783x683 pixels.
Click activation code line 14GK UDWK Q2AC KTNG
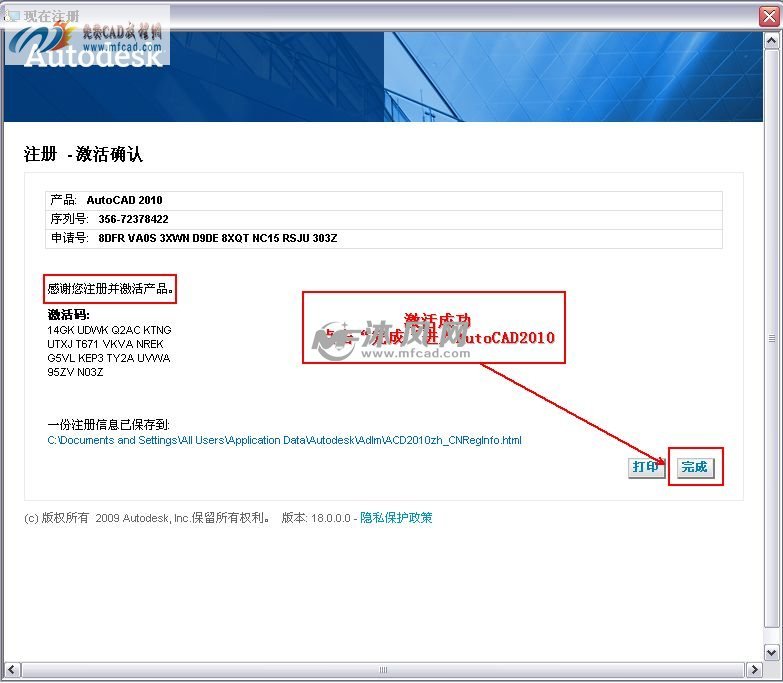(x=109, y=330)
